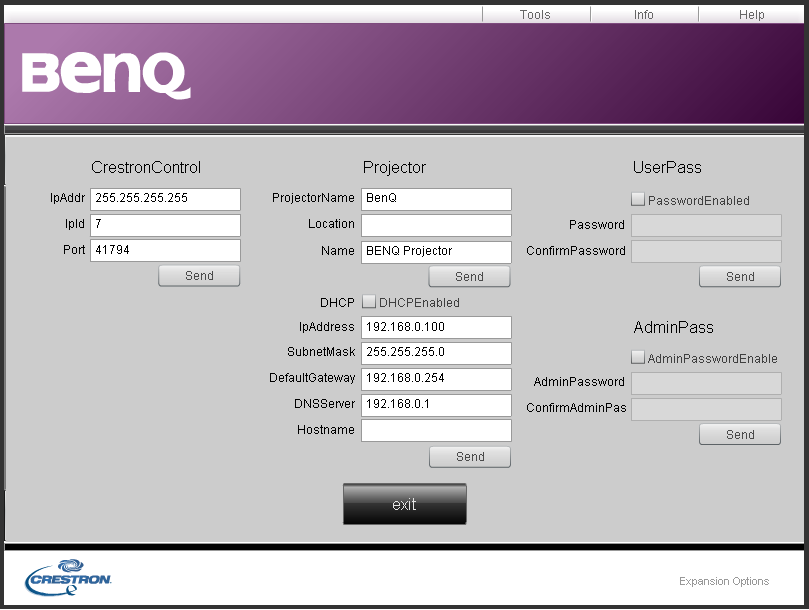The image size is (809, 610).
Task: Click into the Location field
Action: point(436,225)
